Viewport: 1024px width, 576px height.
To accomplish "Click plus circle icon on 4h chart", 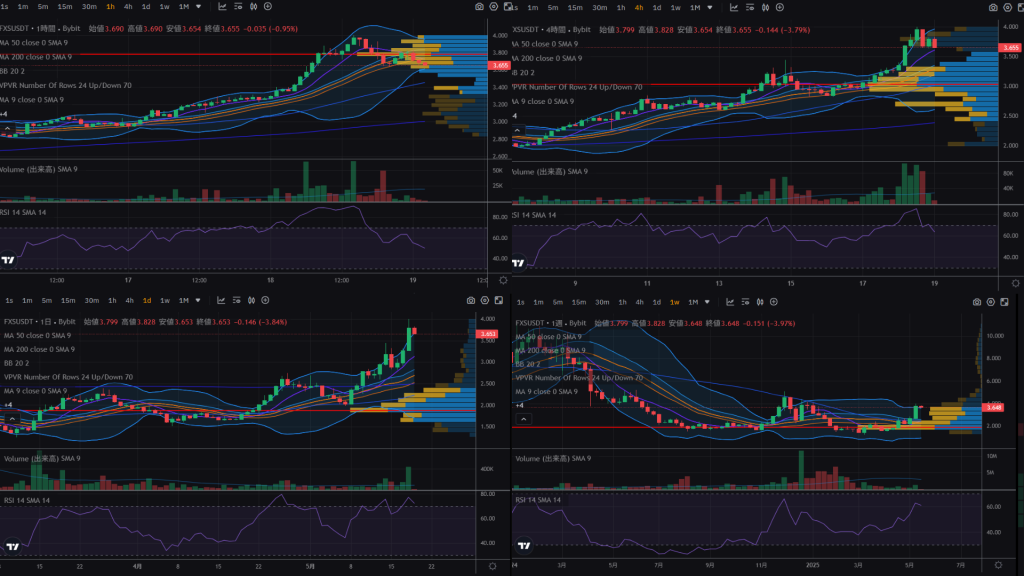I will point(780,8).
